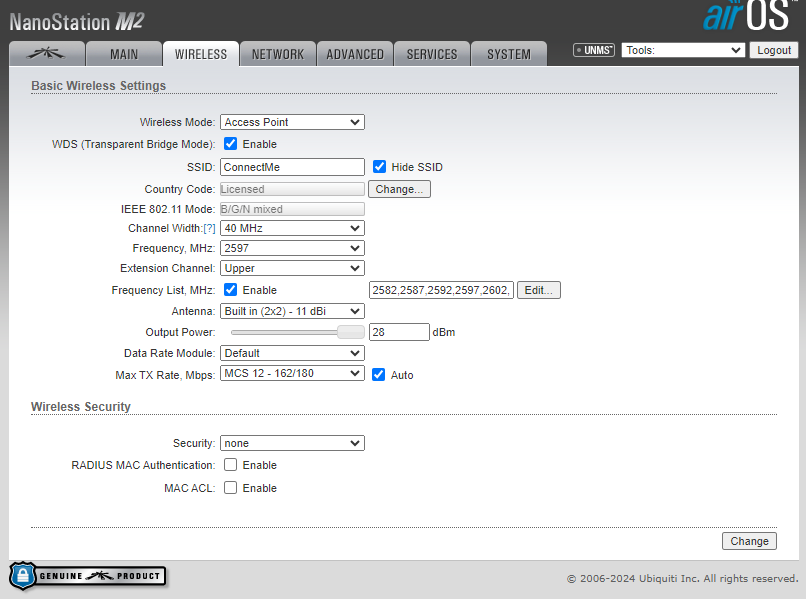Viewport: 806px width, 599px height.
Task: Open the SYSTEM tab
Action: [x=509, y=54]
